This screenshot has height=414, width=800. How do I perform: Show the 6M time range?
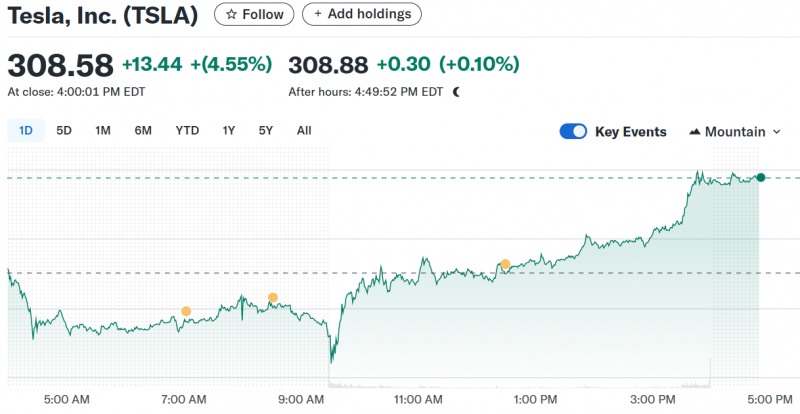pos(143,130)
